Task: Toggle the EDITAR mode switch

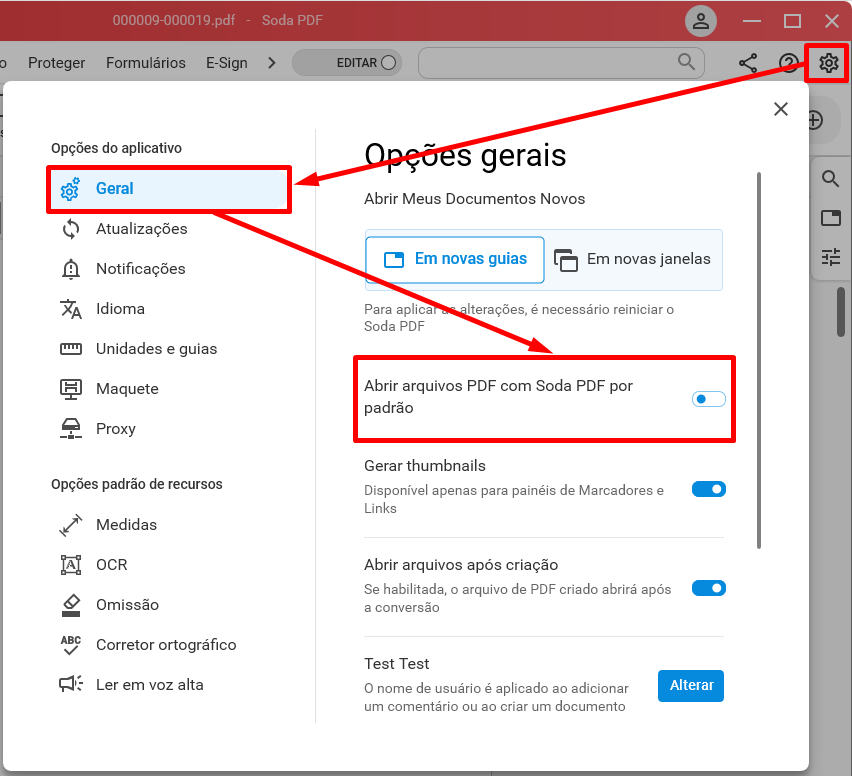Action: [x=347, y=63]
